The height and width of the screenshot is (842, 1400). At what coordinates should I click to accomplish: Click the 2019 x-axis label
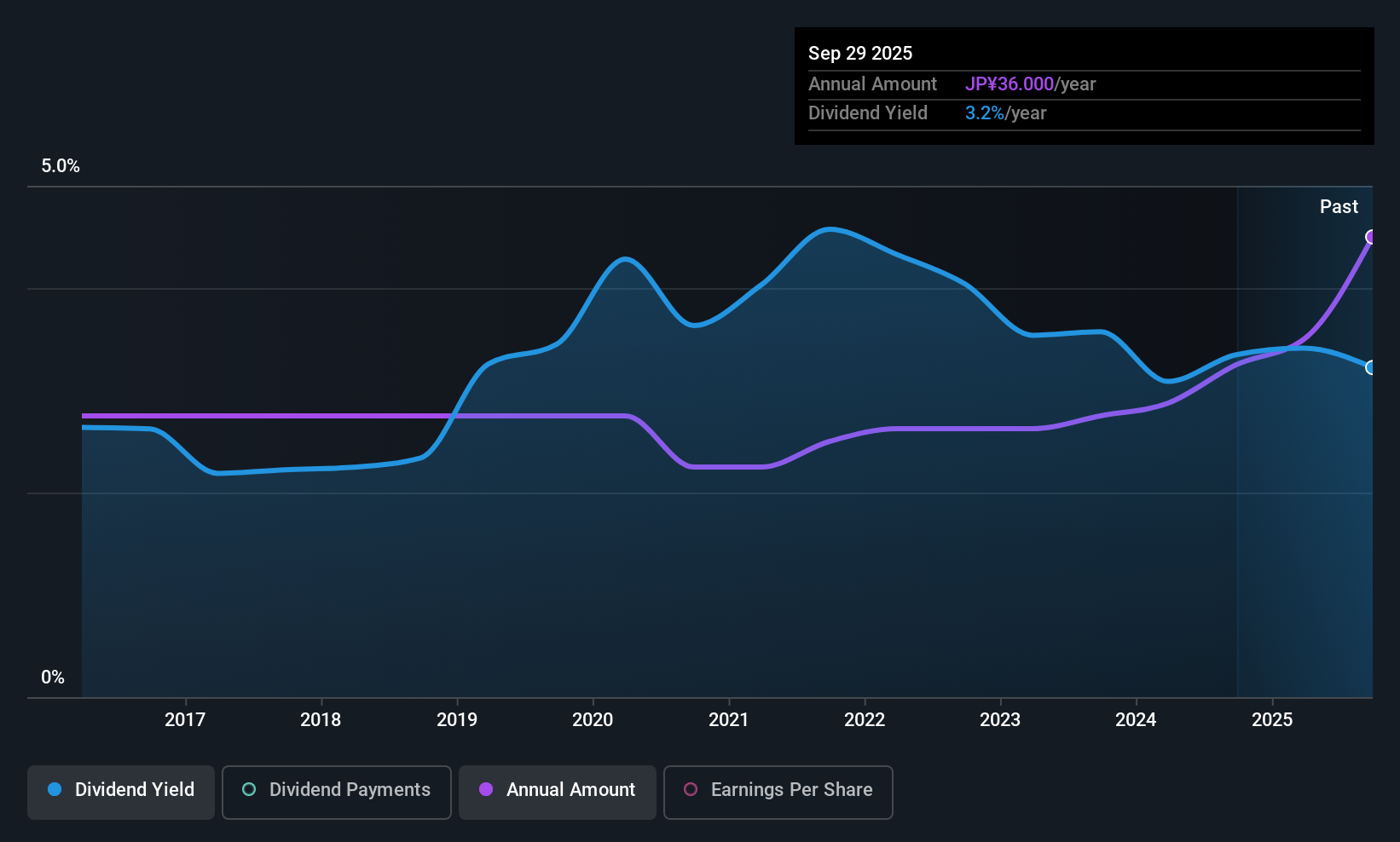point(457,720)
